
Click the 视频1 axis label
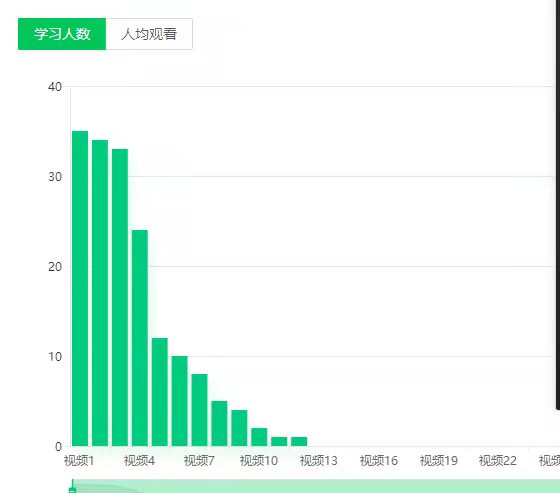click(x=79, y=461)
